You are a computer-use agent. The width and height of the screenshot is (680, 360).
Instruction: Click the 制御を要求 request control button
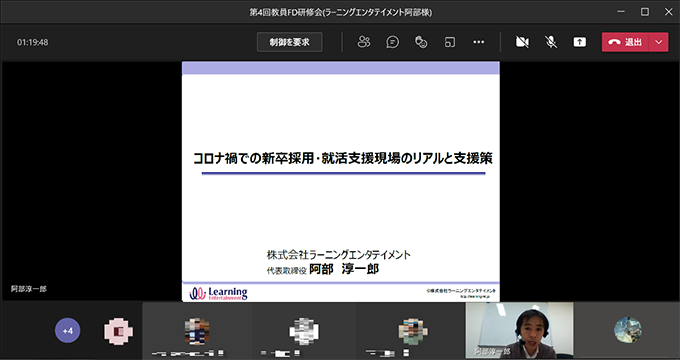pos(289,42)
